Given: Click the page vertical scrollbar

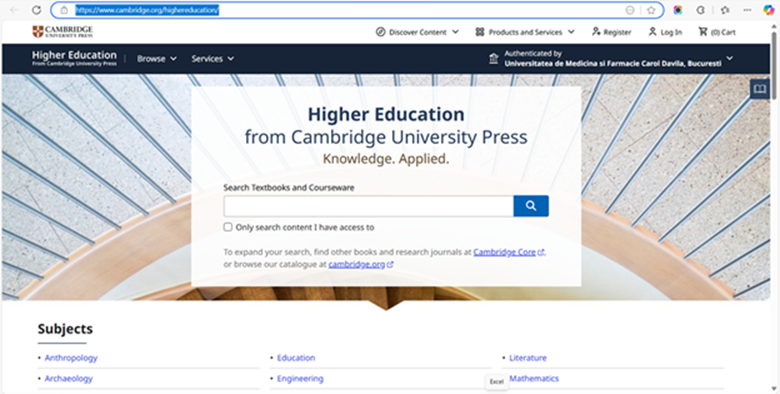Looking at the screenshot, I should pyautogui.click(x=775, y=65).
